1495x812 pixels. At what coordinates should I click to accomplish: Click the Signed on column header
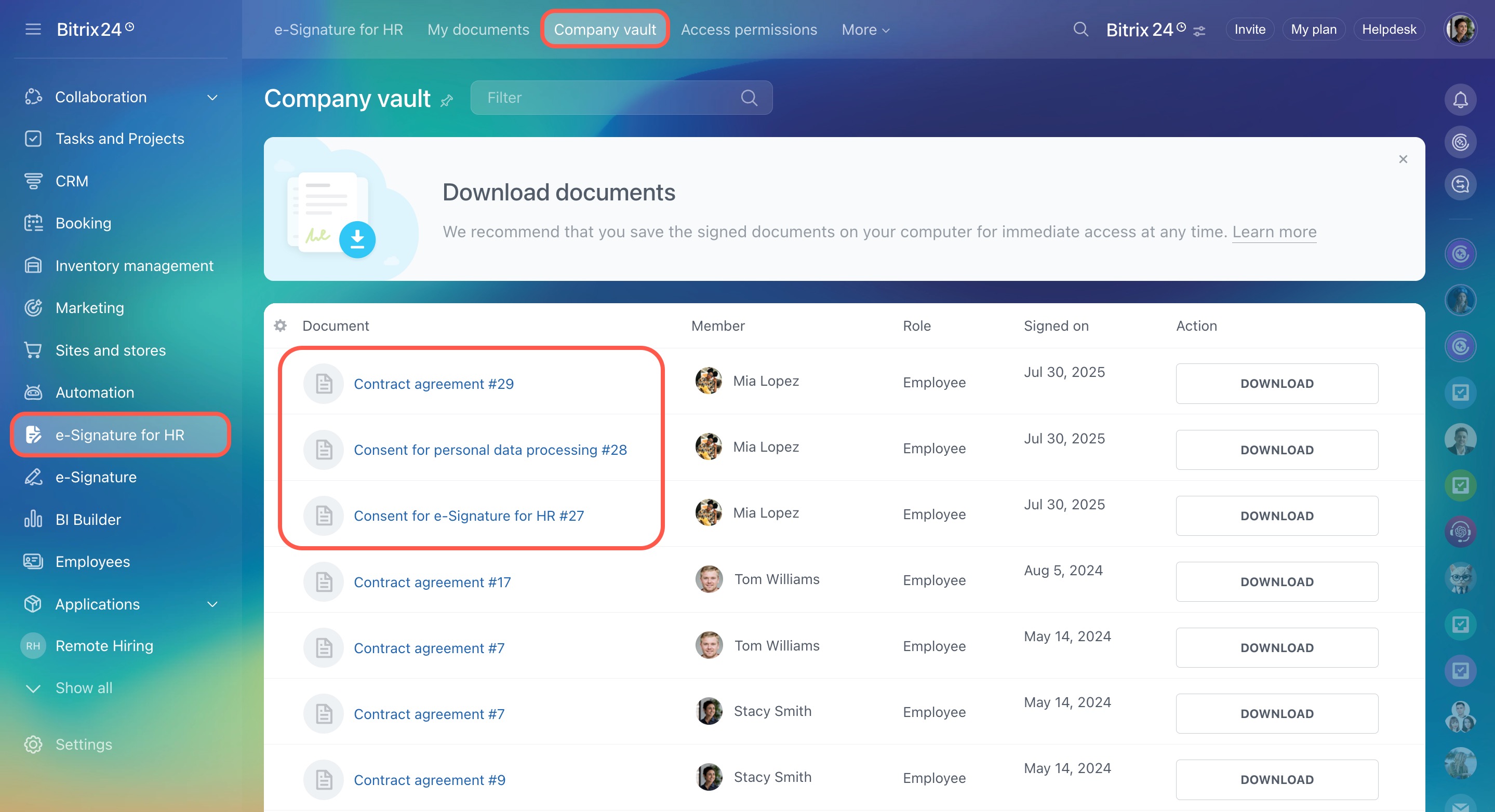coord(1056,326)
